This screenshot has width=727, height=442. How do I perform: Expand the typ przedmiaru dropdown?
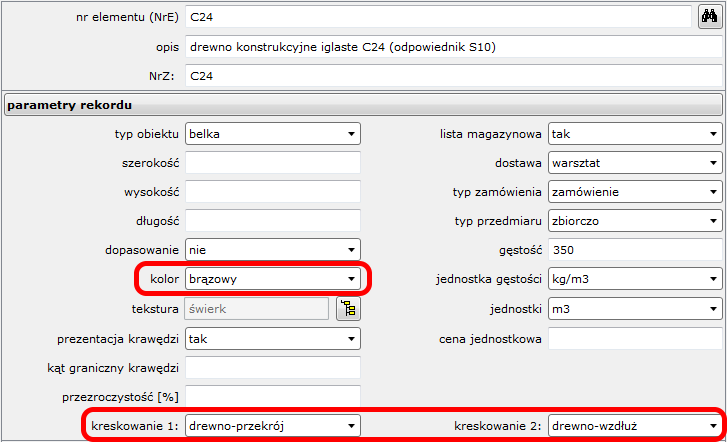click(x=634, y=221)
